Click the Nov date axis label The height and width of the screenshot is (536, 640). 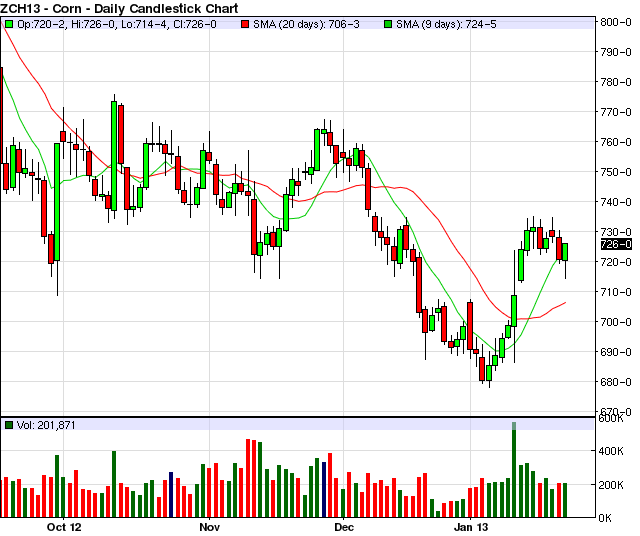coord(209,527)
